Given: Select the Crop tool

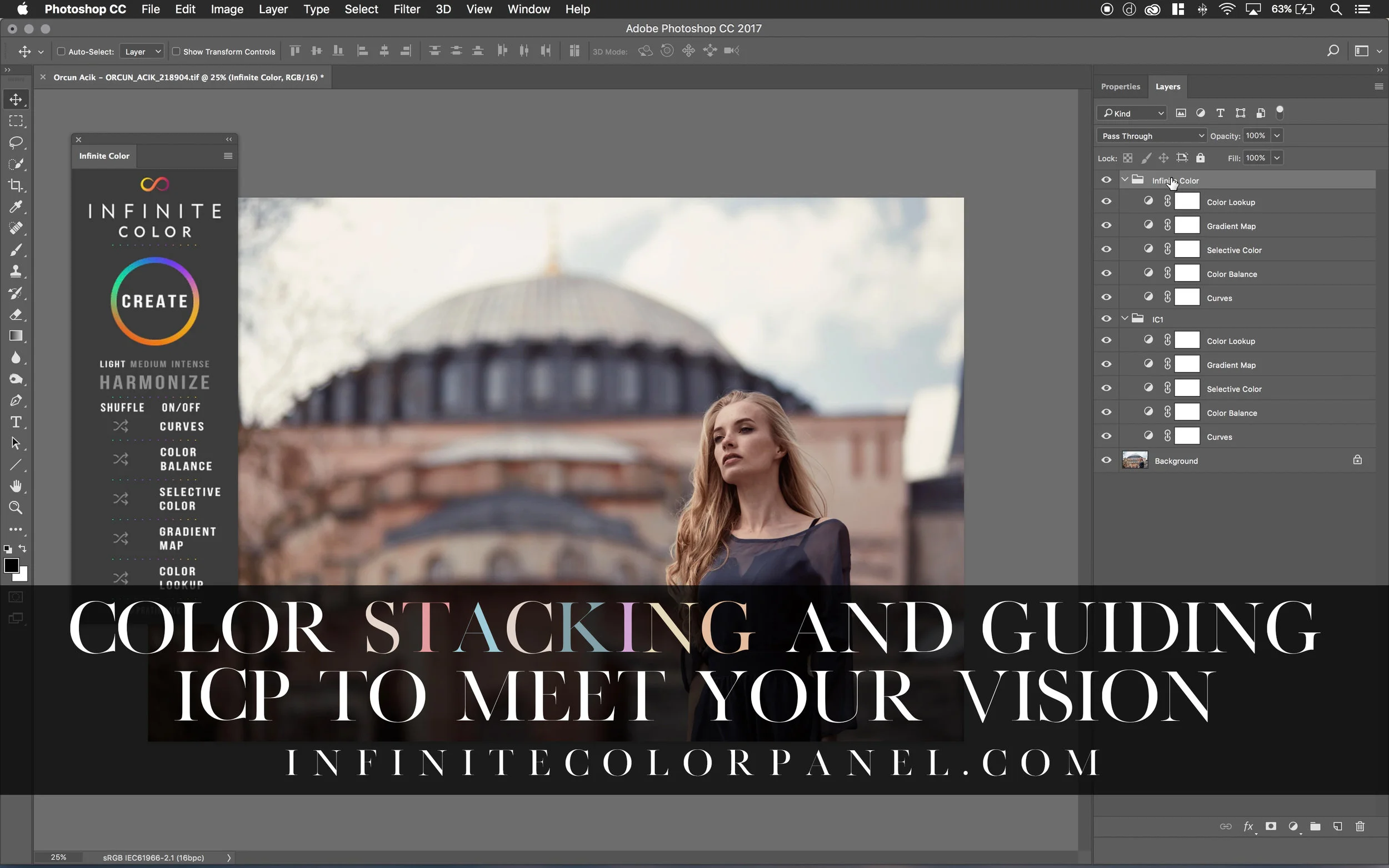Looking at the screenshot, I should 16,185.
